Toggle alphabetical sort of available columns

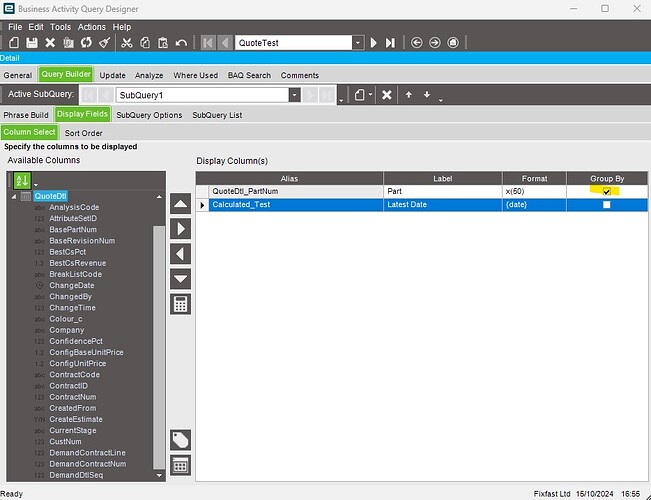tap(22, 180)
